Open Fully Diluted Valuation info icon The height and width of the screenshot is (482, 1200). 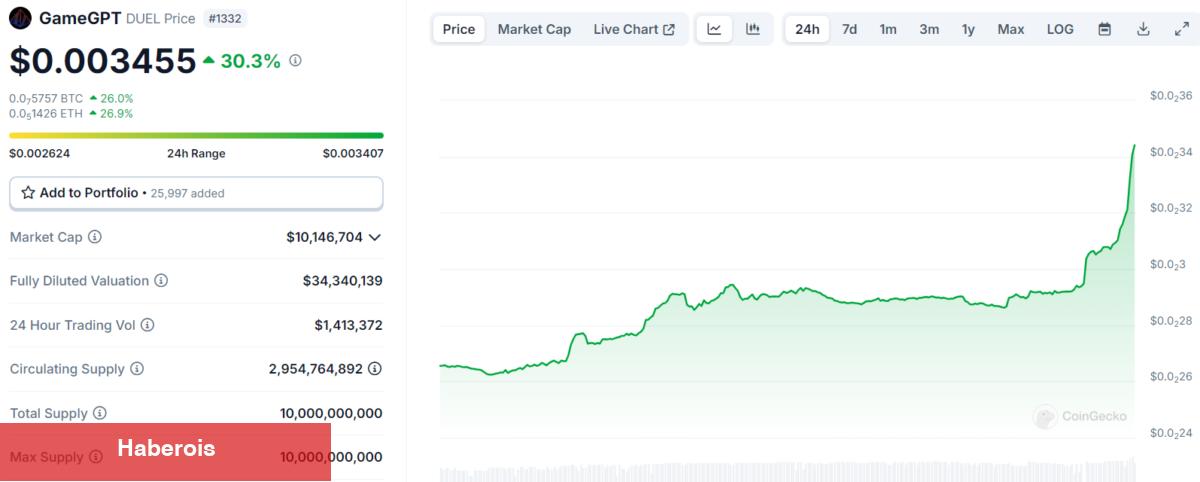161,281
